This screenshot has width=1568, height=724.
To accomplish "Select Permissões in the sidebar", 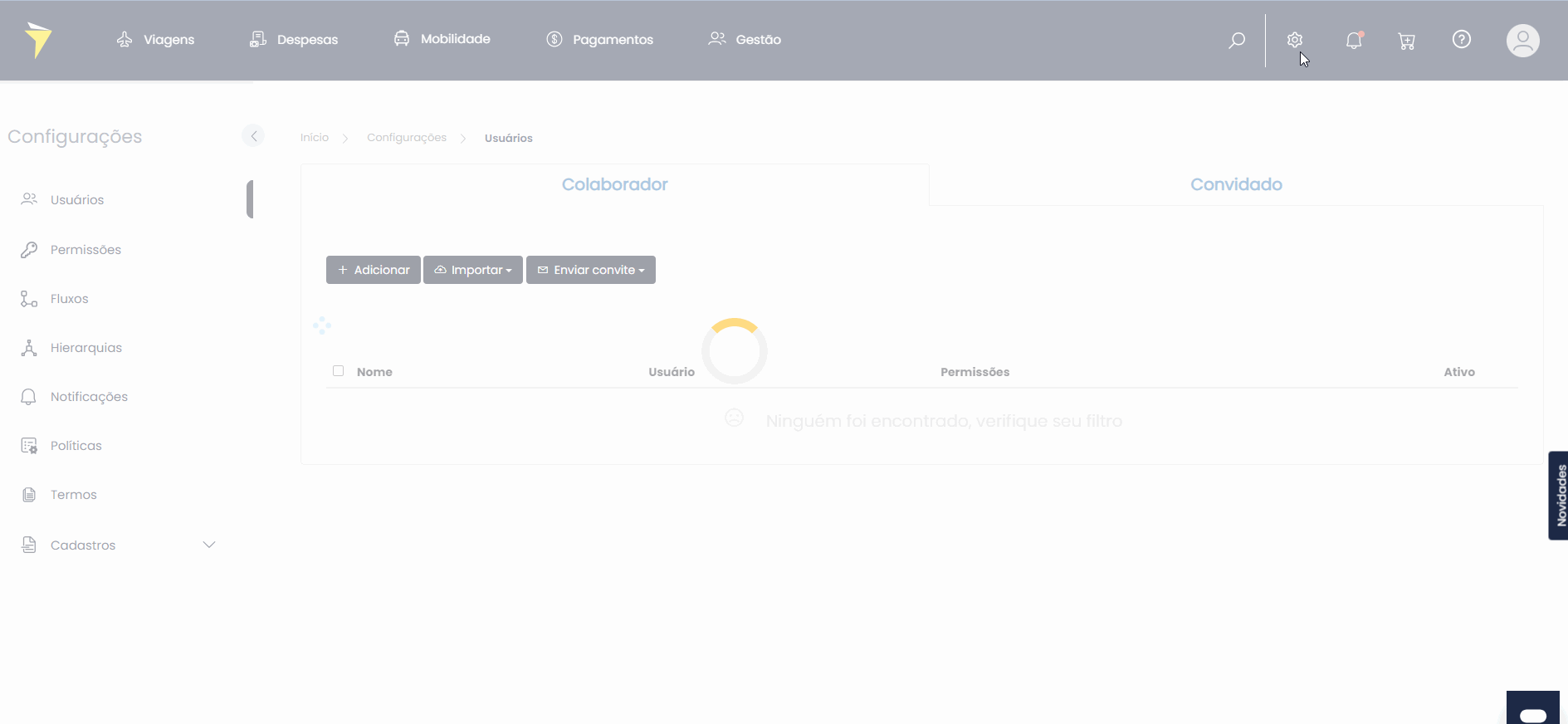I will point(85,250).
